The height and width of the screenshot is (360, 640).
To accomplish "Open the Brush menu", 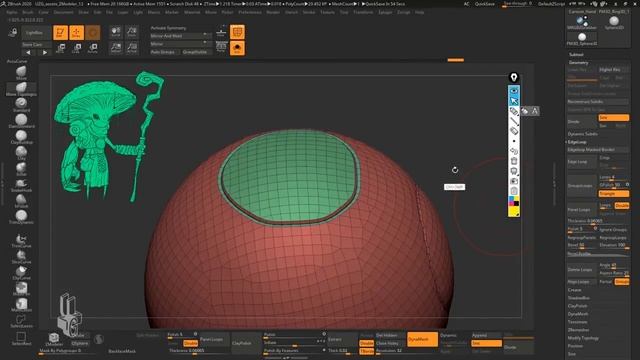I will [28, 12].
